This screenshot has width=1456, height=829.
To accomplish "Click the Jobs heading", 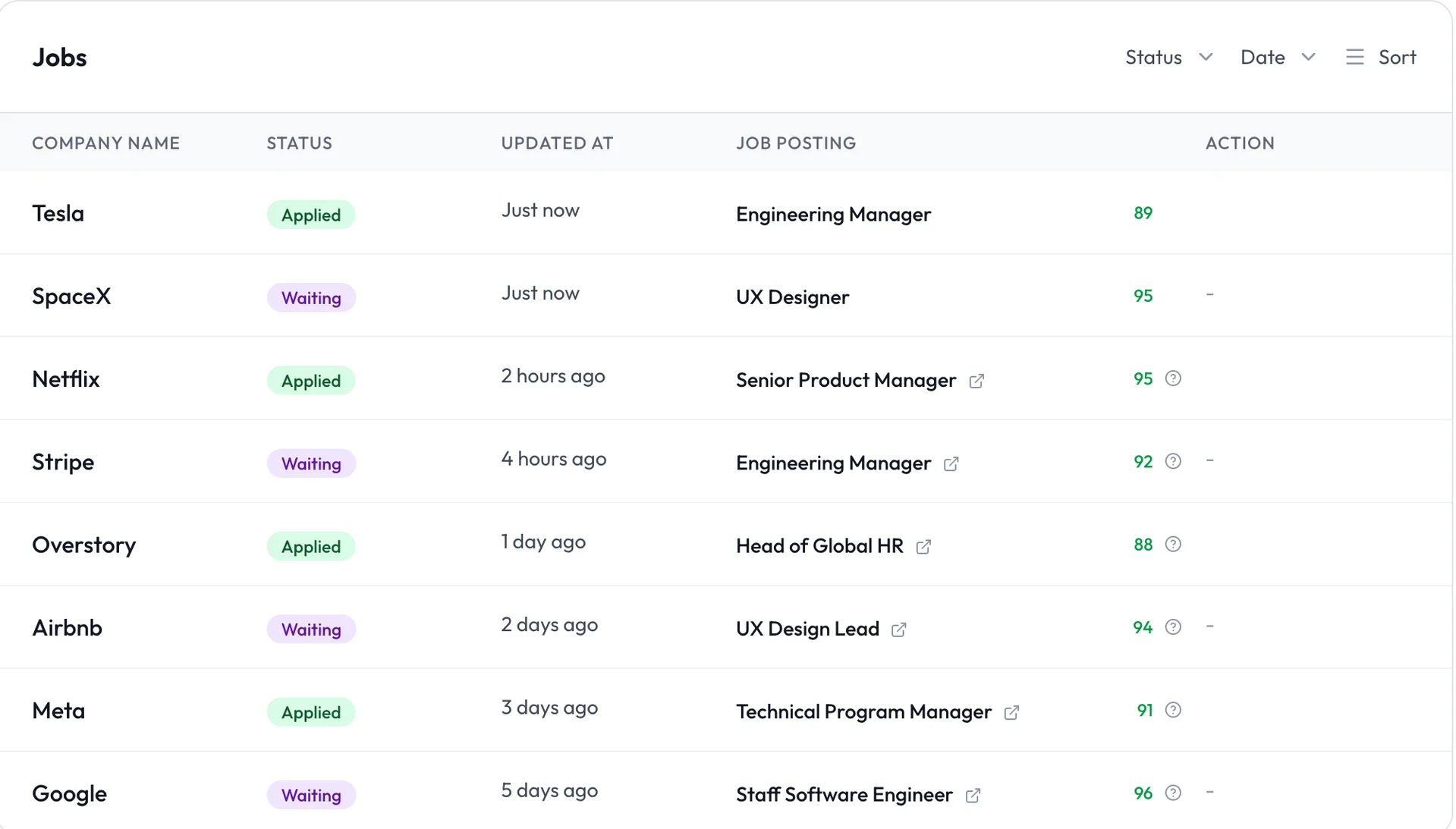I will [x=59, y=58].
